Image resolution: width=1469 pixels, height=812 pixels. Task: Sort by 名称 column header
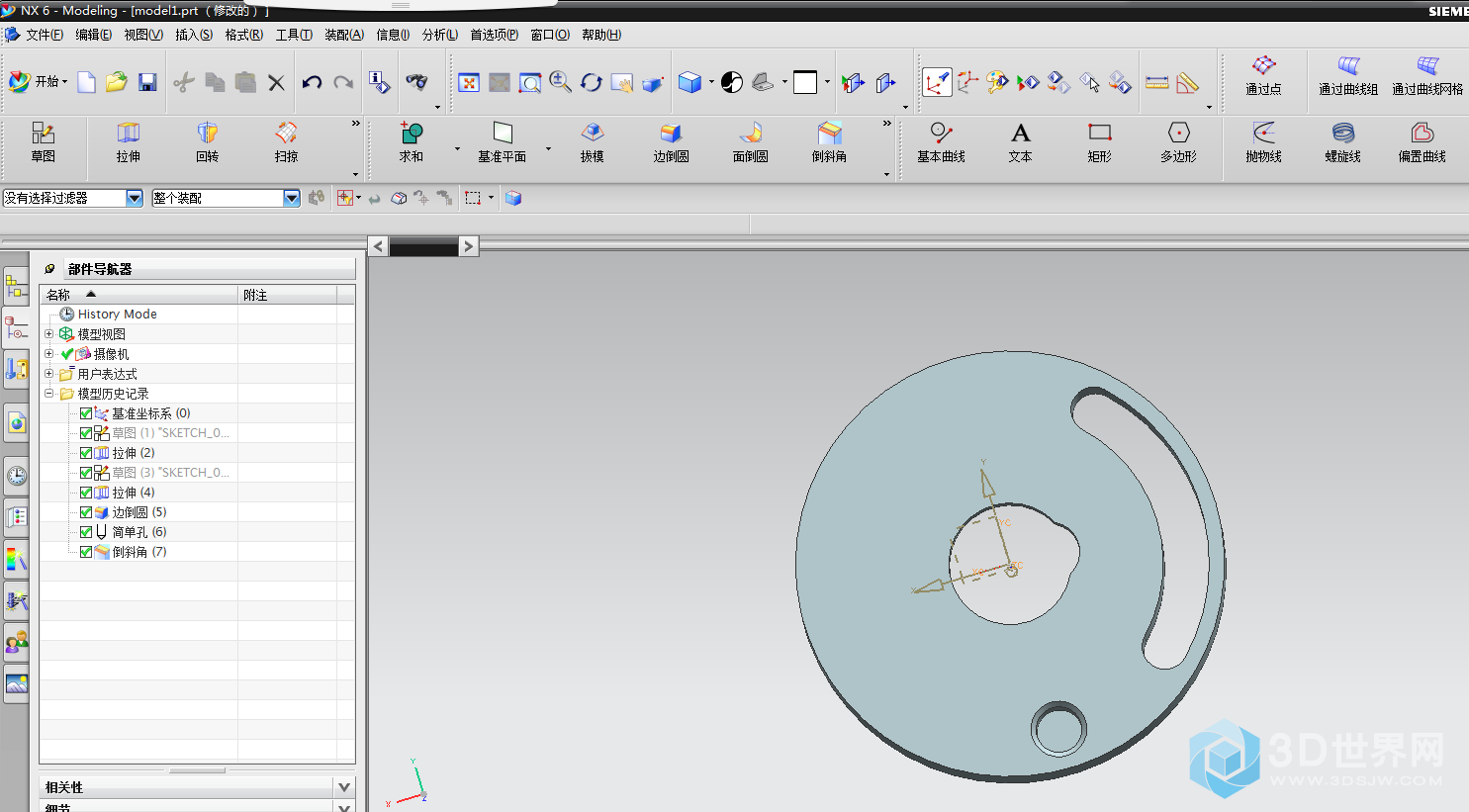(138, 295)
